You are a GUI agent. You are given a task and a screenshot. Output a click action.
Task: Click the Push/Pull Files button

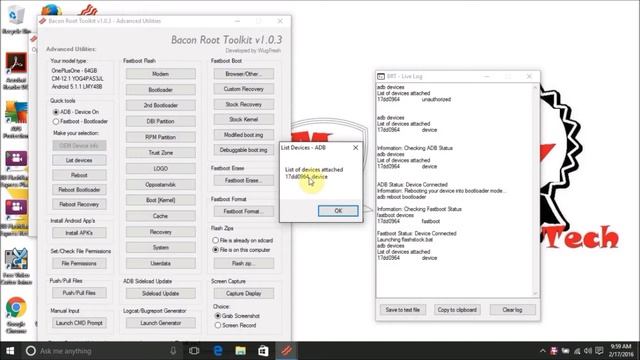click(79, 293)
